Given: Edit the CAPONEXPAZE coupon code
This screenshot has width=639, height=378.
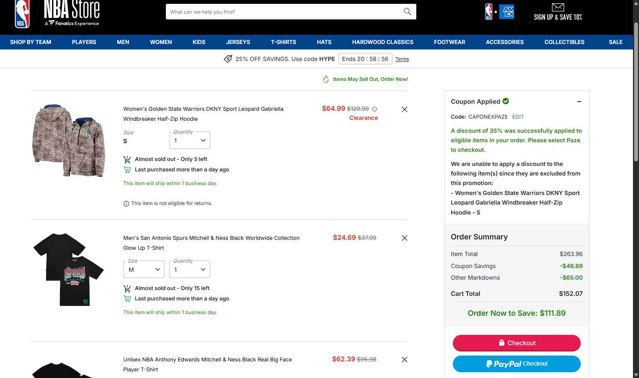Looking at the screenshot, I should pyautogui.click(x=518, y=117).
